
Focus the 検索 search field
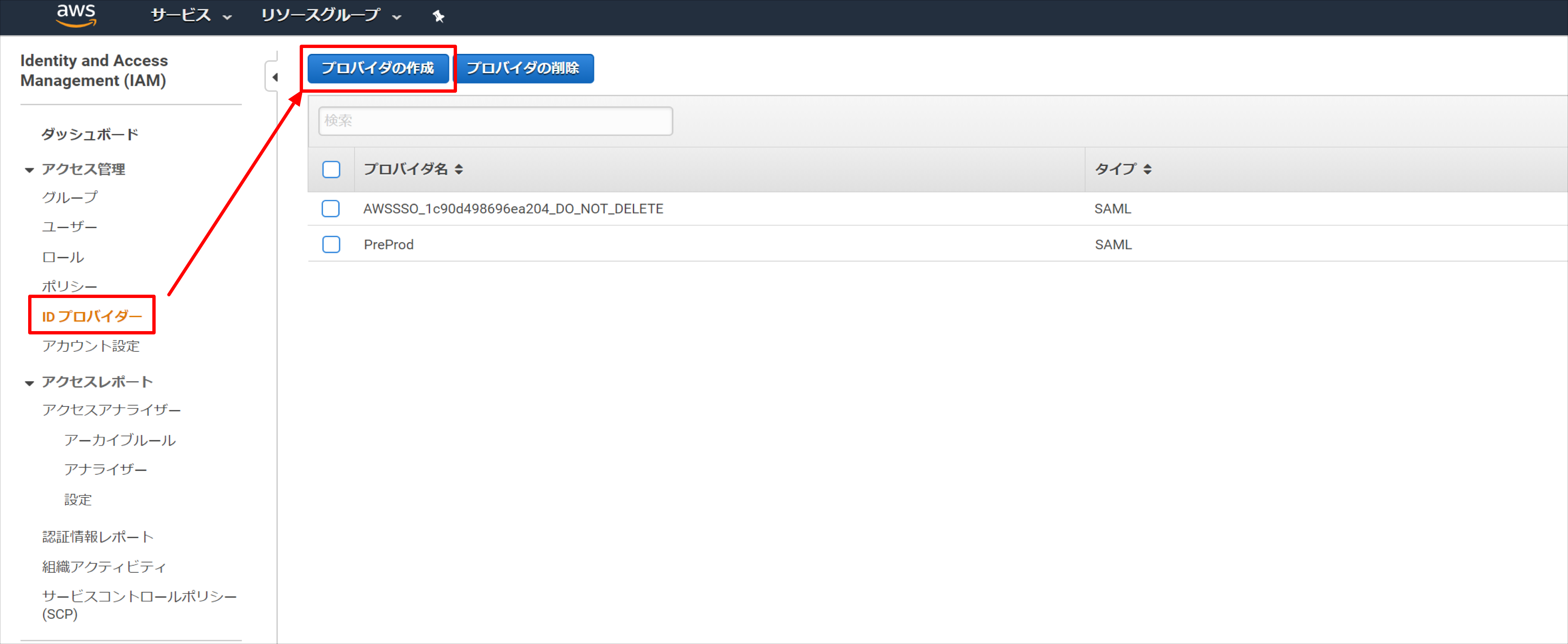tap(495, 120)
